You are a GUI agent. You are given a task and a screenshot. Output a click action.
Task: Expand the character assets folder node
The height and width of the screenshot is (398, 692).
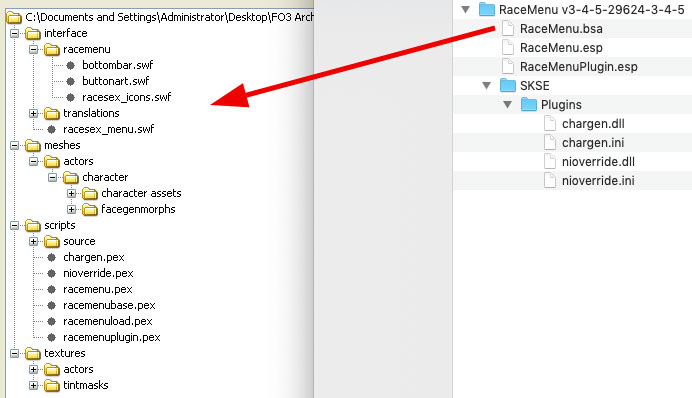(x=71, y=193)
